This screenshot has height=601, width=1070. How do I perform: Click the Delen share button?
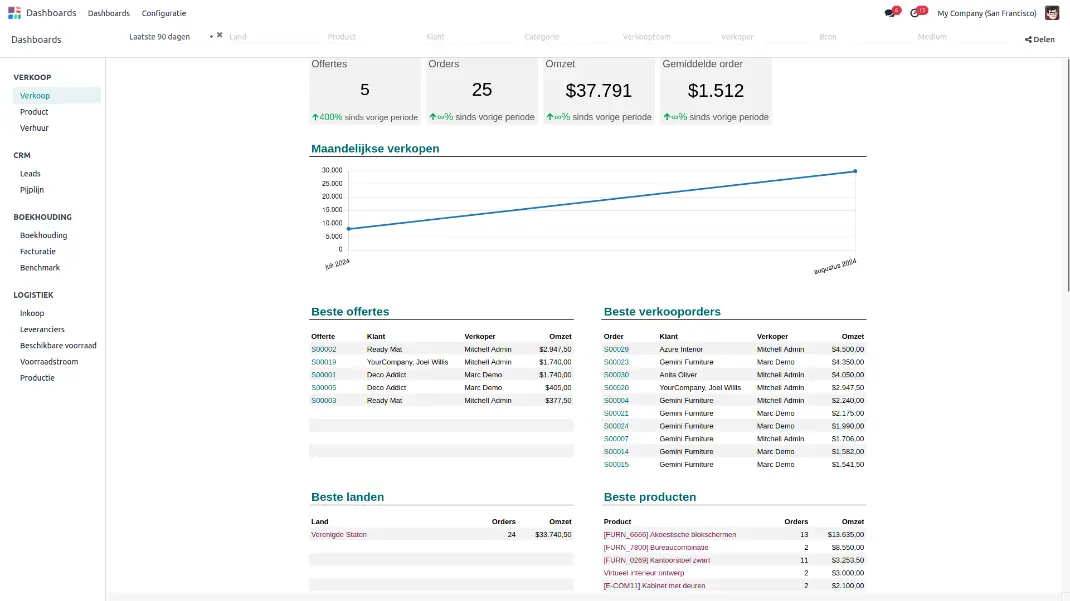pos(1039,40)
